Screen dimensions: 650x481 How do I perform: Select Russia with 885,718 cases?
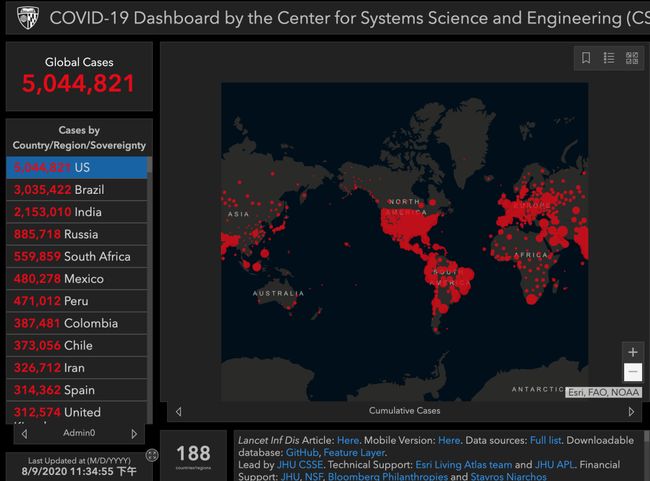[x=77, y=234]
